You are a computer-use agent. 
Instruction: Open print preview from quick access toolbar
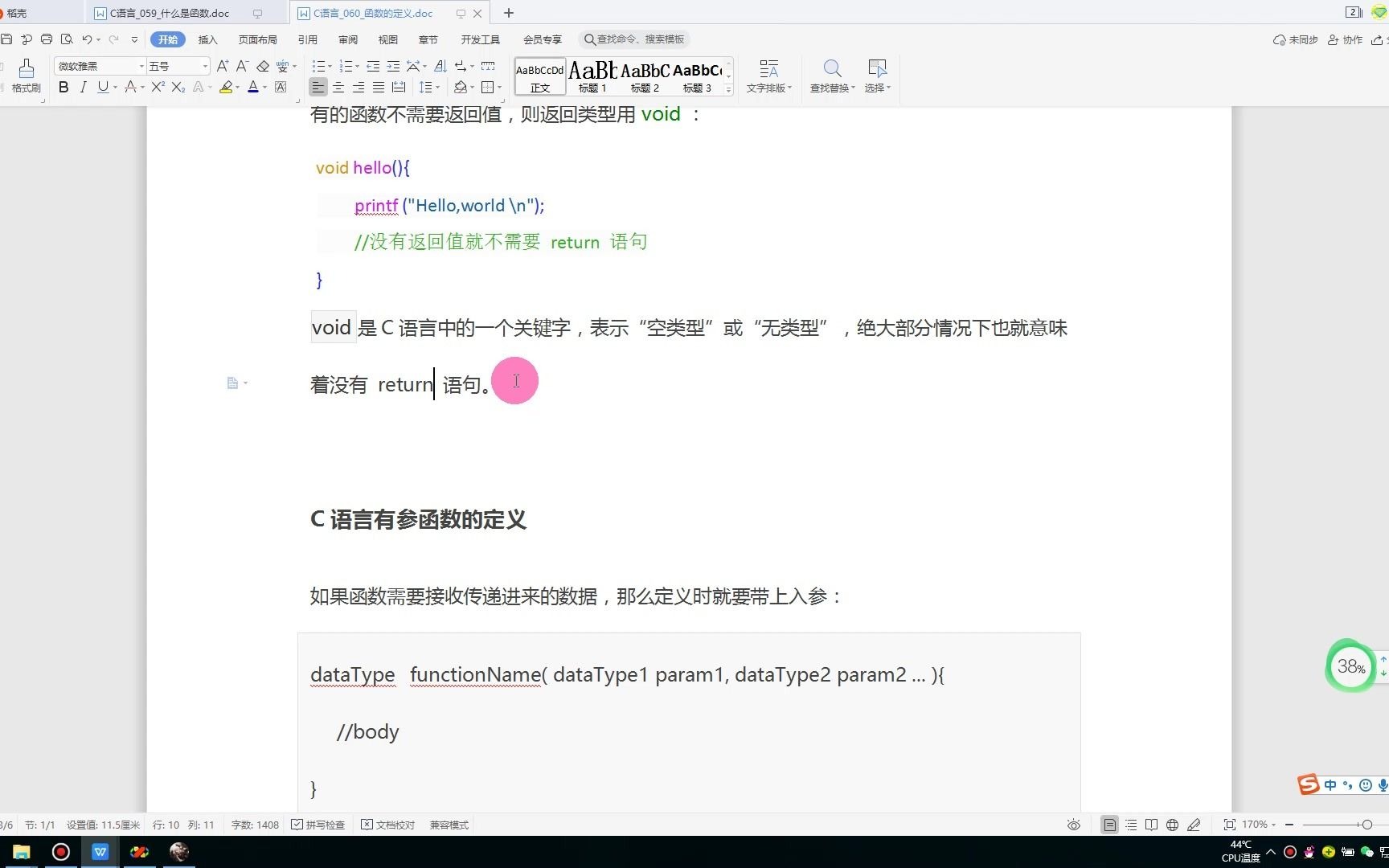tap(67, 39)
